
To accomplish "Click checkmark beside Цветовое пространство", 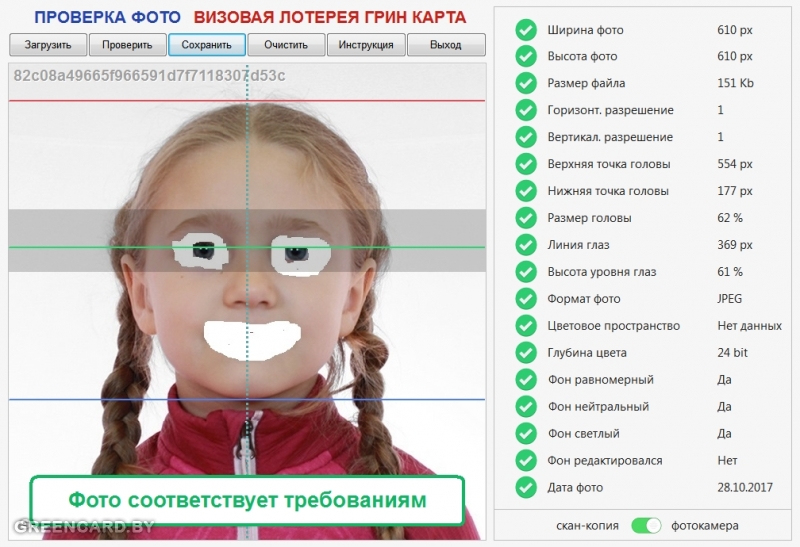I will tap(526, 326).
